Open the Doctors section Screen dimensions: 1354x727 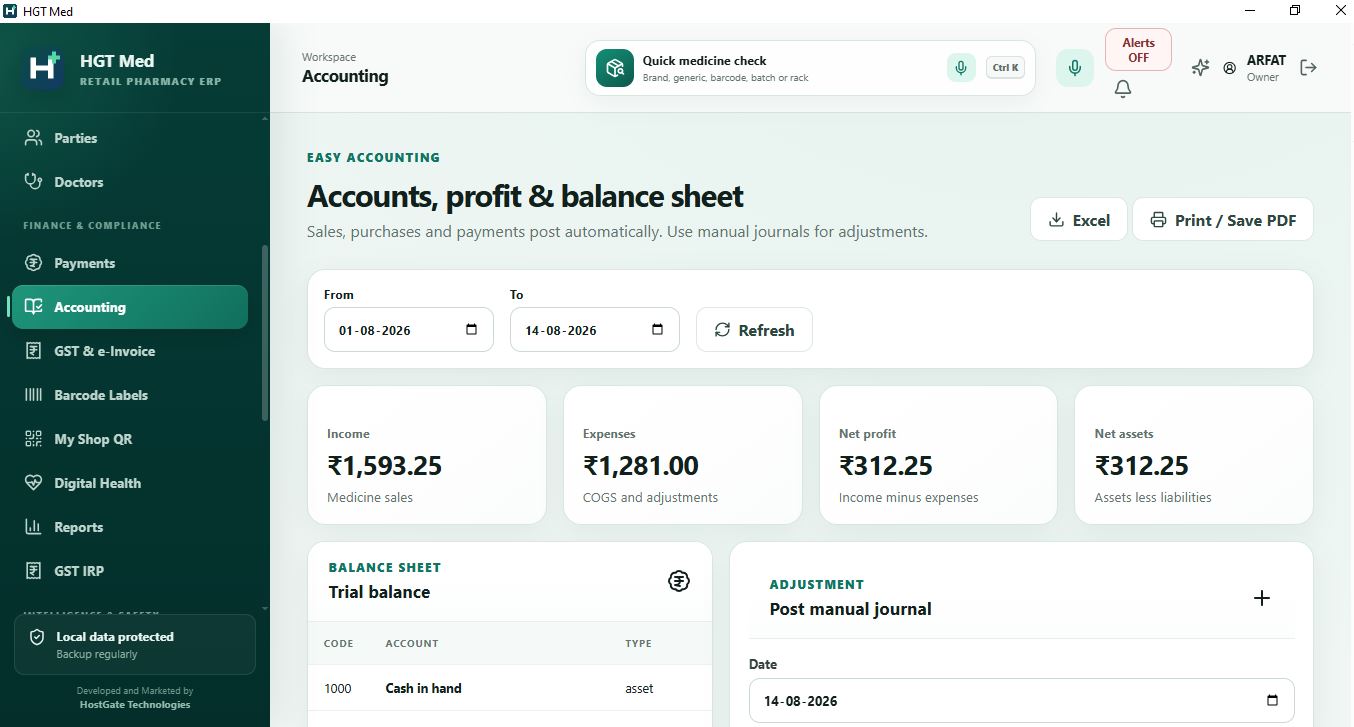130,182
